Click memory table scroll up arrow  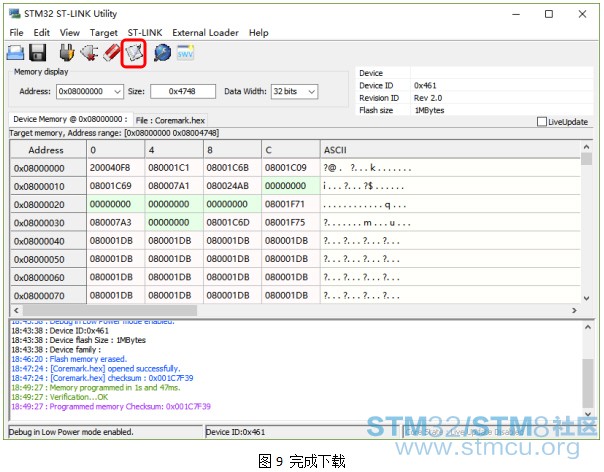pos(586,147)
